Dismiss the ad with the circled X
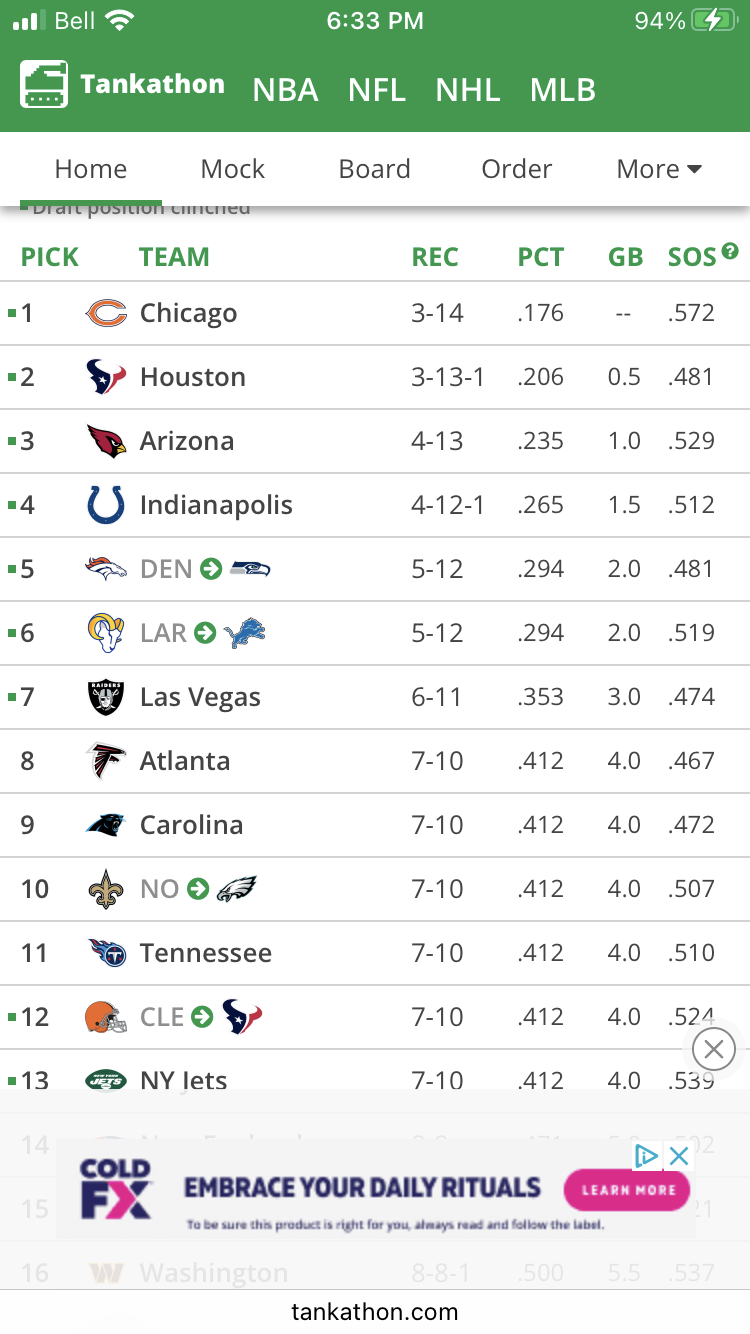 tap(713, 1049)
